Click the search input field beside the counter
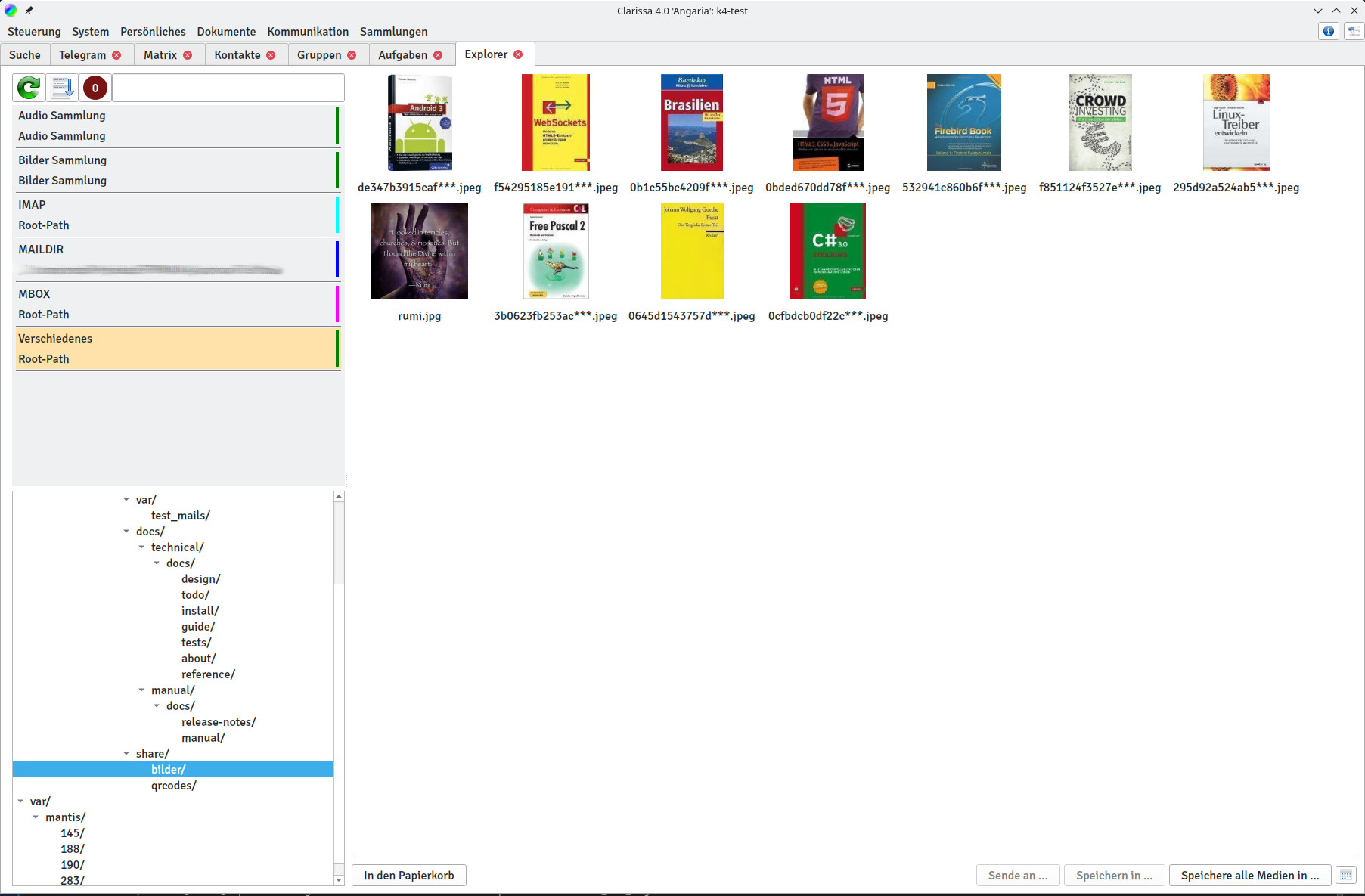The width and height of the screenshot is (1365, 896). tap(228, 88)
